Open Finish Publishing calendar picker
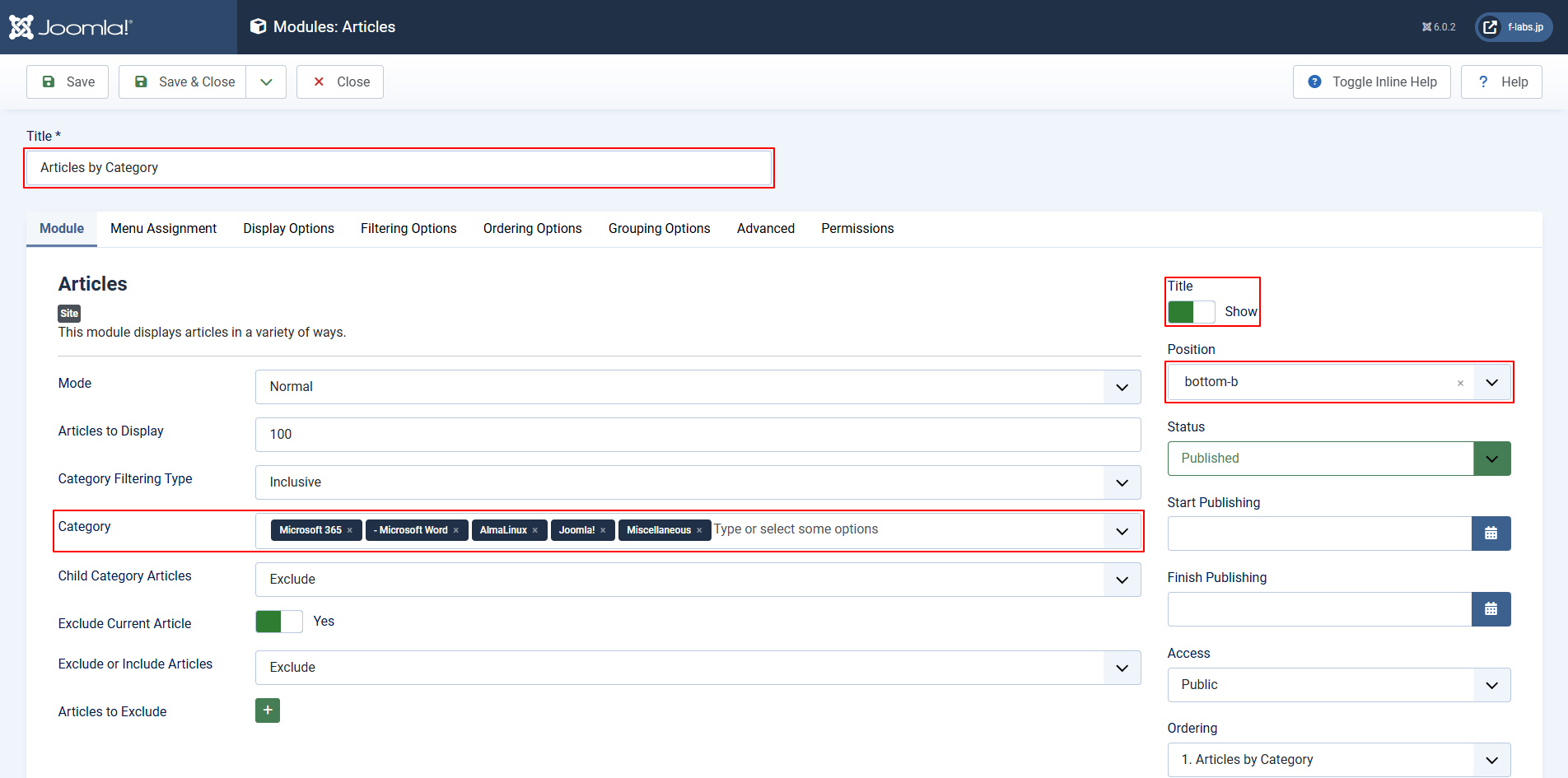Viewport: 1568px width, 778px height. click(1491, 609)
